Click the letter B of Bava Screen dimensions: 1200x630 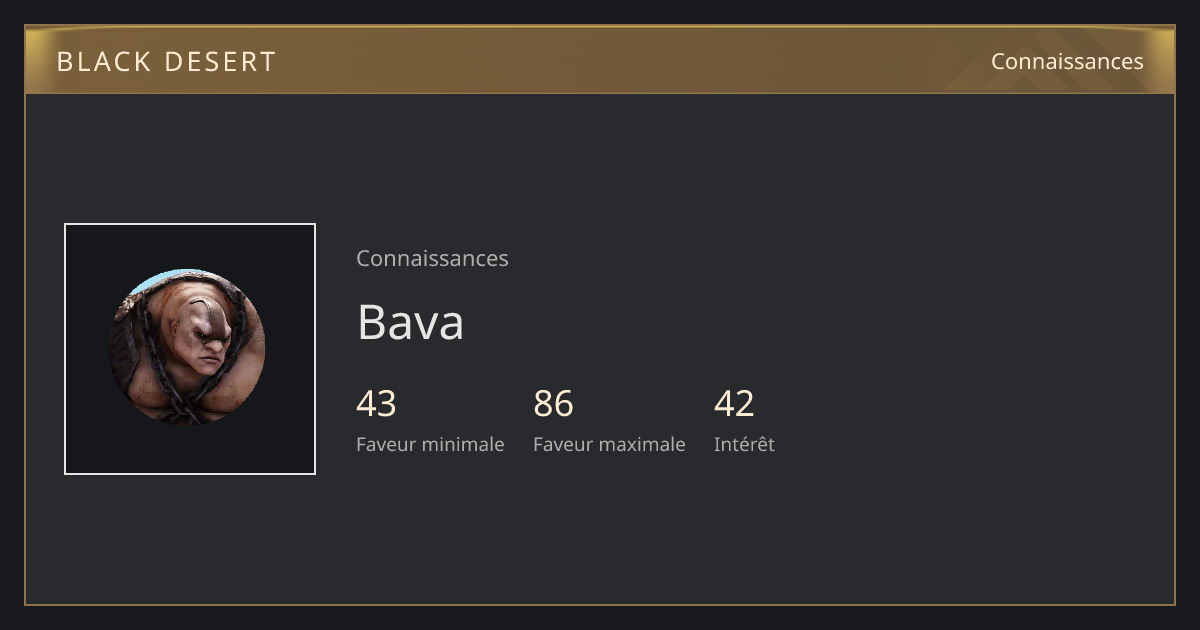371,322
